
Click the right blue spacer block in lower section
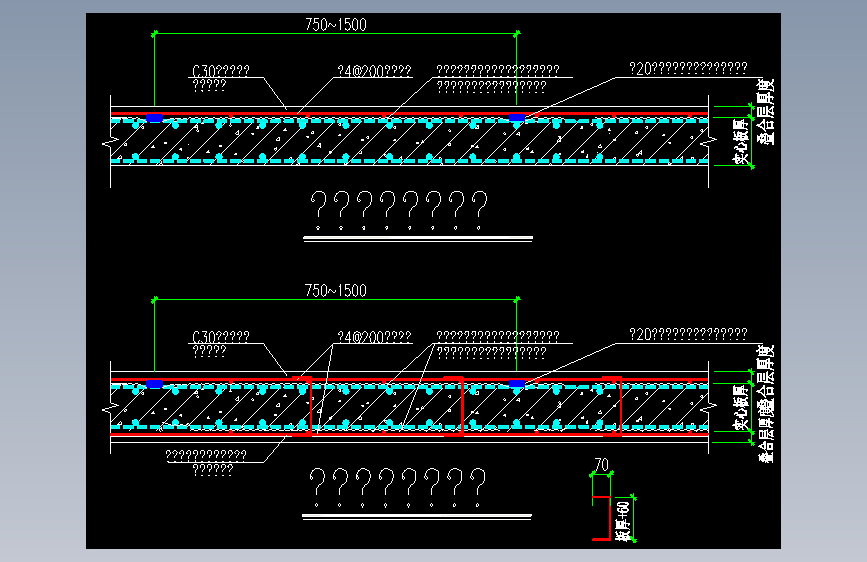[516, 384]
